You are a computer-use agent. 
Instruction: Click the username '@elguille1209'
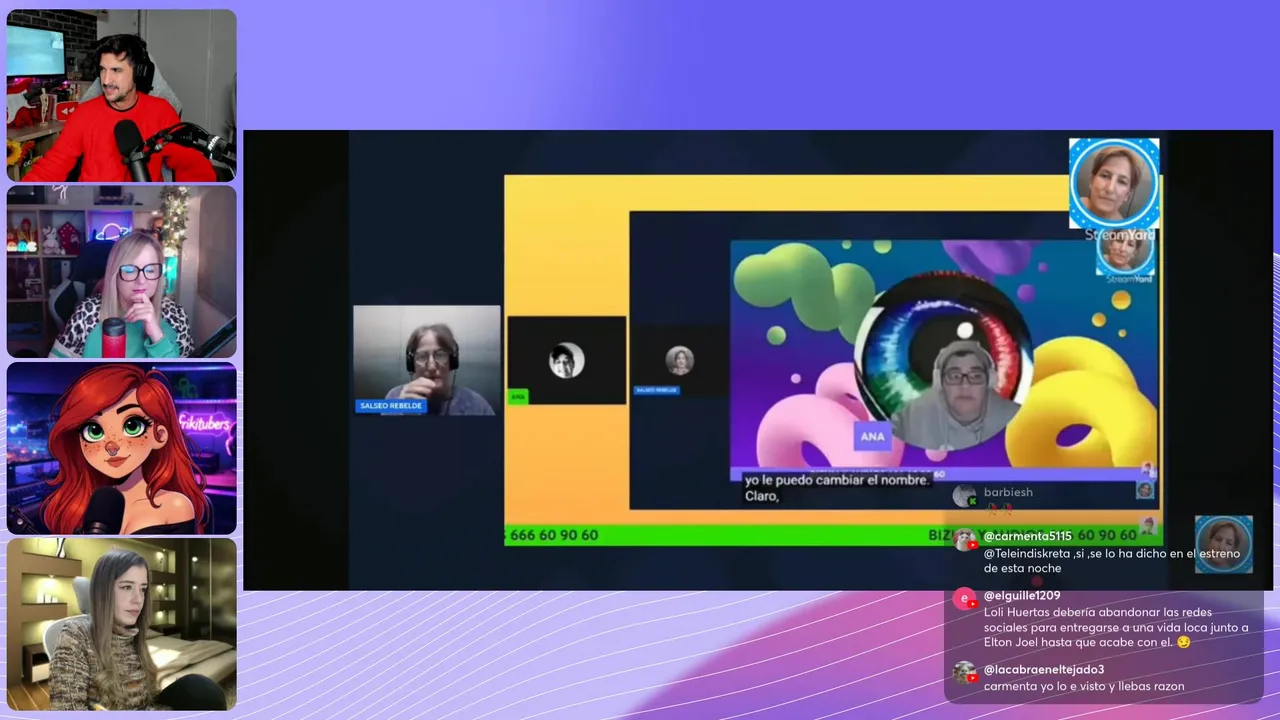tap(1022, 596)
